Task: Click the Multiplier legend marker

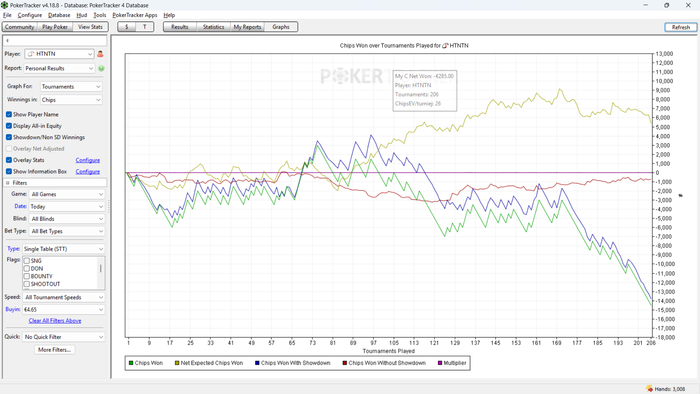Action: (x=440, y=363)
